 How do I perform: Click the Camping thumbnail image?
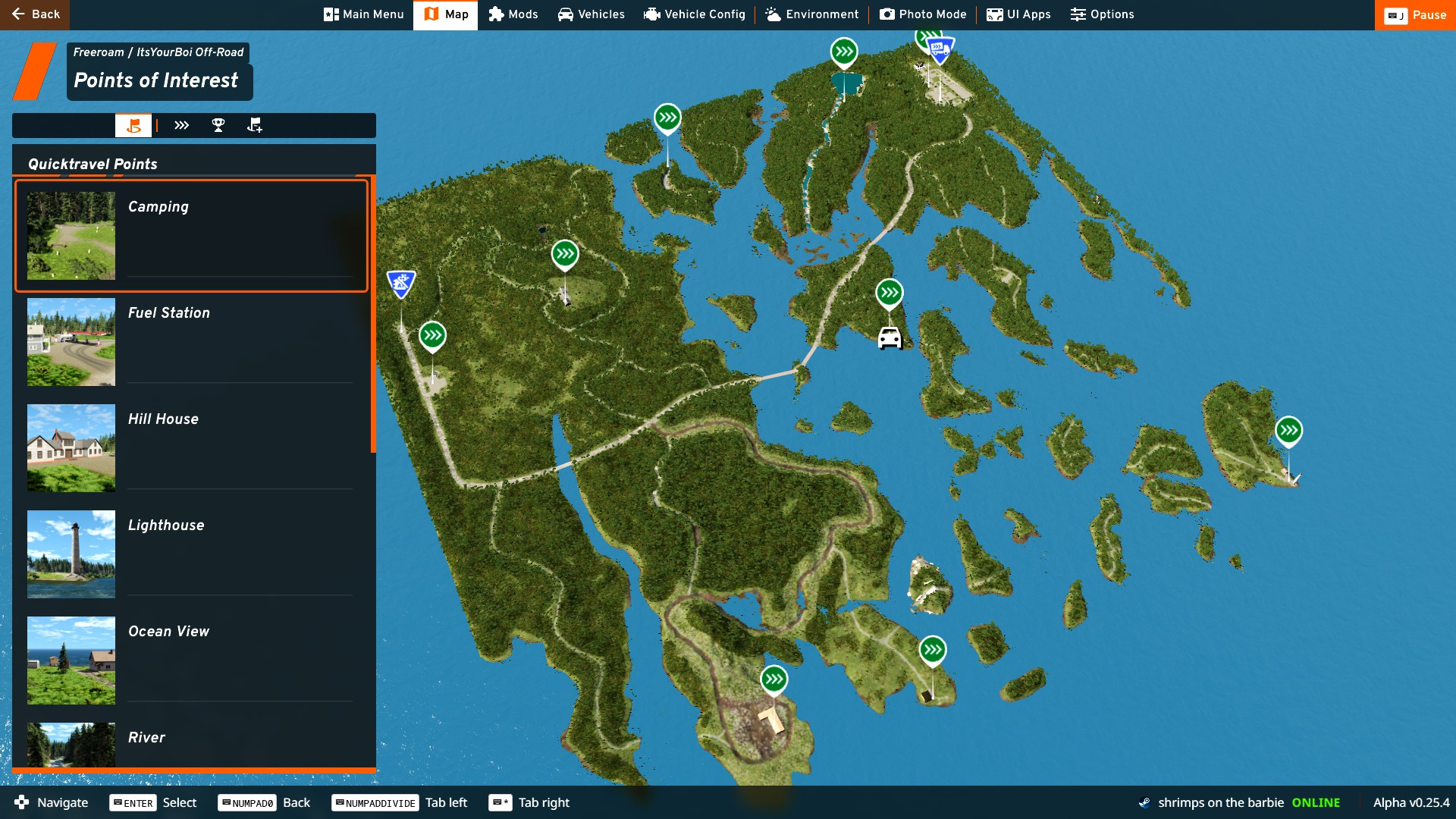(x=71, y=236)
